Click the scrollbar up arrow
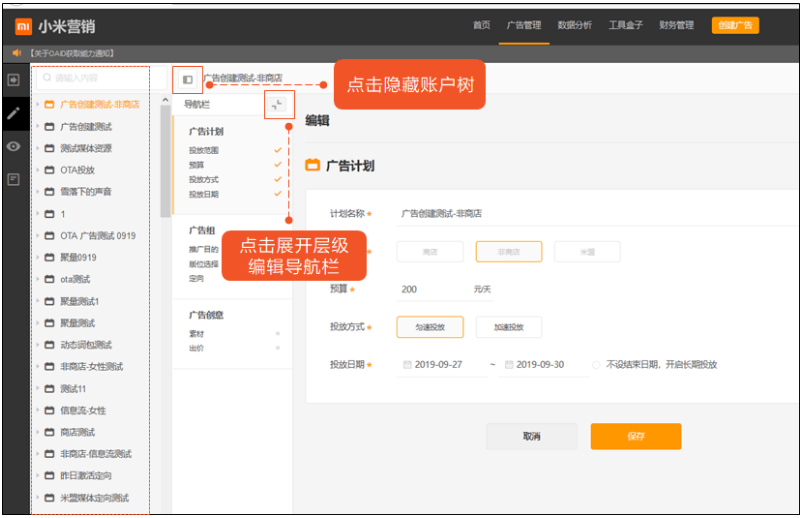Image resolution: width=800 pixels, height=518 pixels. pos(165,100)
